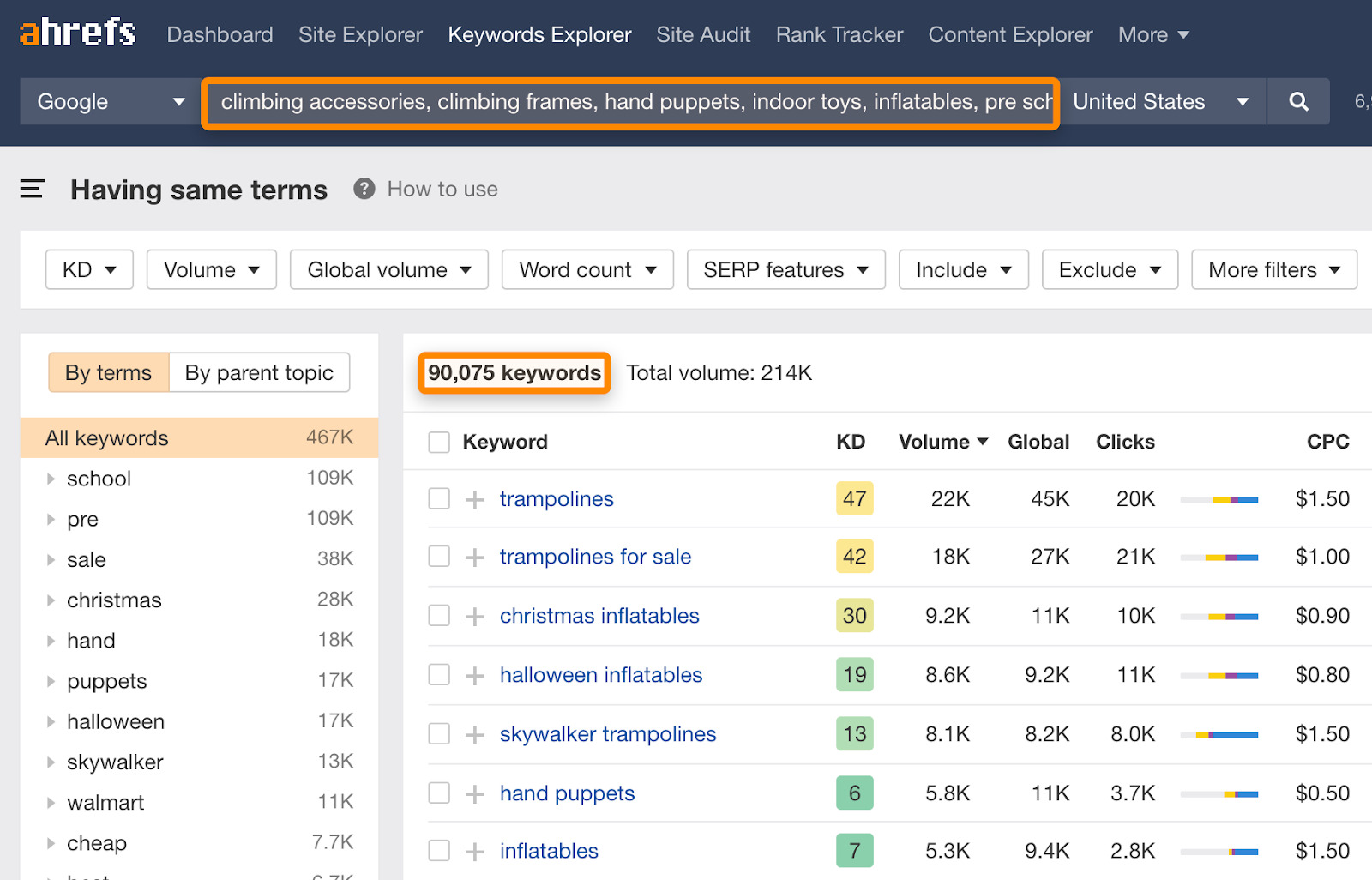Viewport: 1372px width, 880px height.
Task: Click the How to use question mark icon
Action: tap(364, 189)
